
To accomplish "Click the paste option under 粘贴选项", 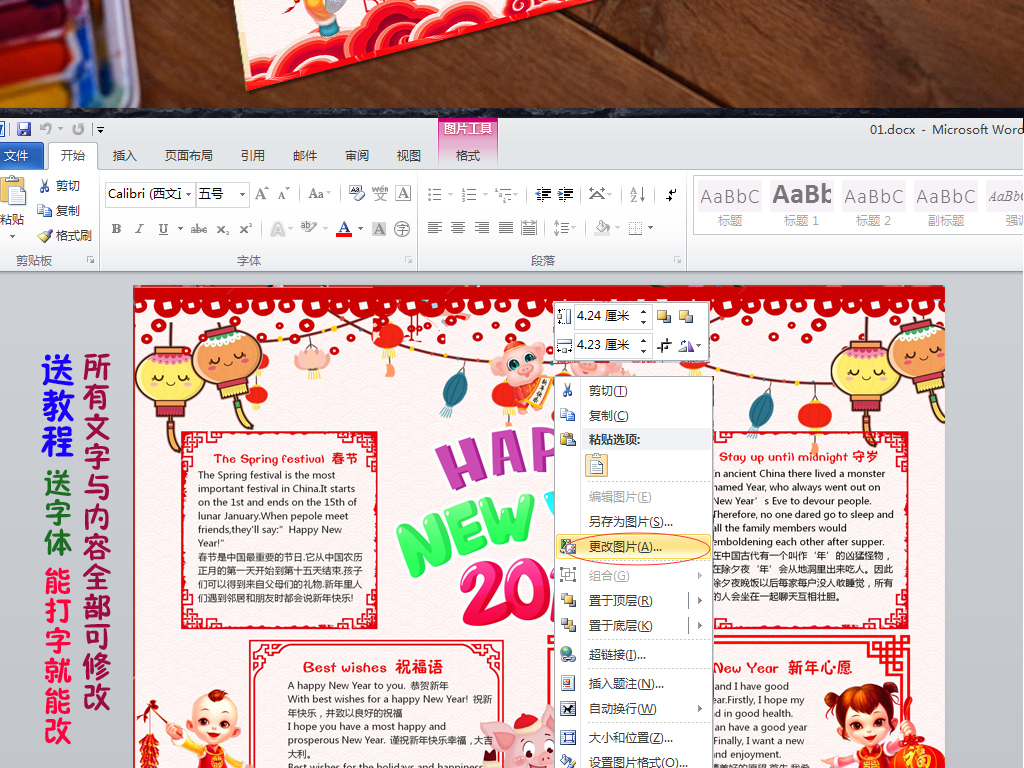I will (596, 465).
